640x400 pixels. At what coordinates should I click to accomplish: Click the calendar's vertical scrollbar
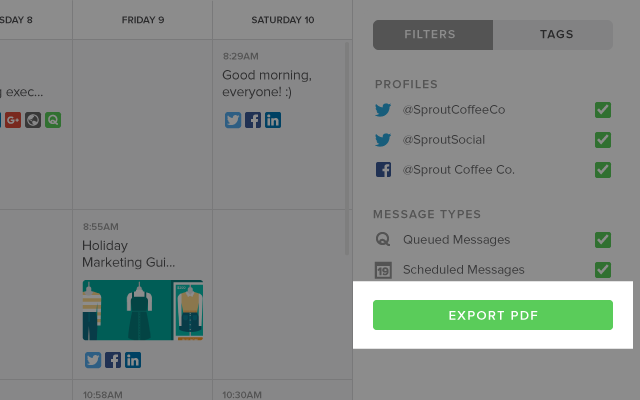347,149
